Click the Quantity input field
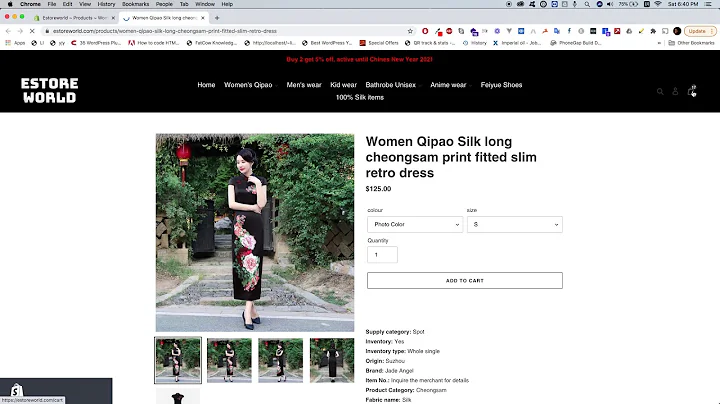The width and height of the screenshot is (720, 404). pyautogui.click(x=382, y=255)
